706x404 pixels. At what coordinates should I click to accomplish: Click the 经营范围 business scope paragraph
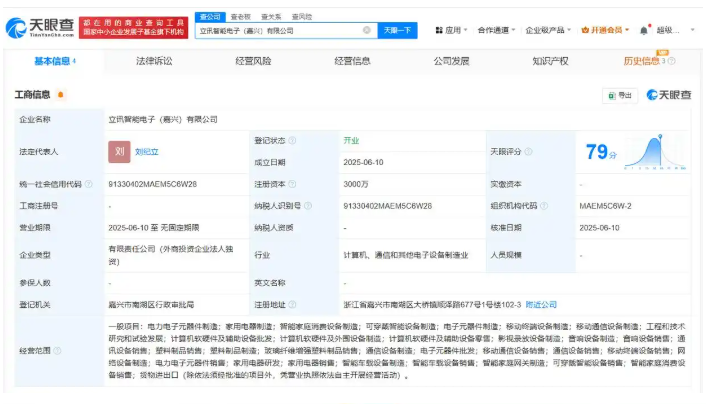pos(397,350)
